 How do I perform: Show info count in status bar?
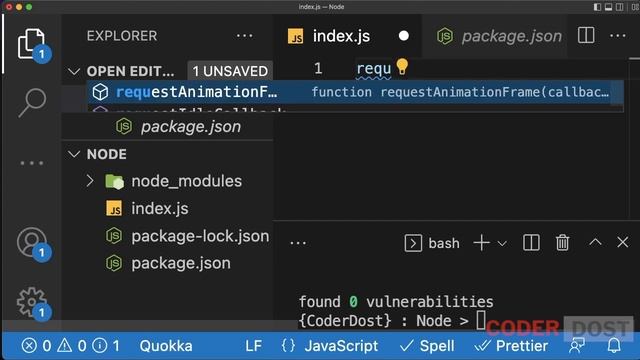(x=106, y=346)
